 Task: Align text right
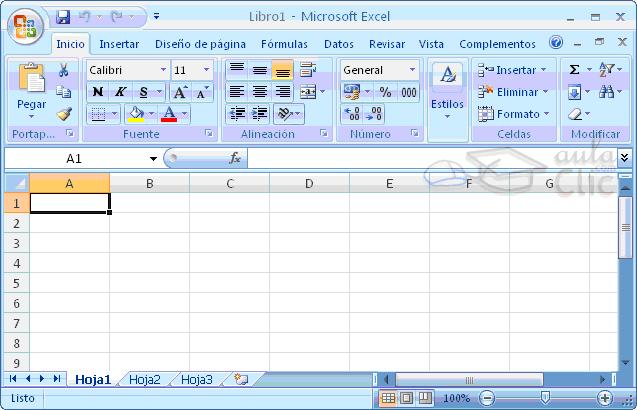(x=283, y=92)
